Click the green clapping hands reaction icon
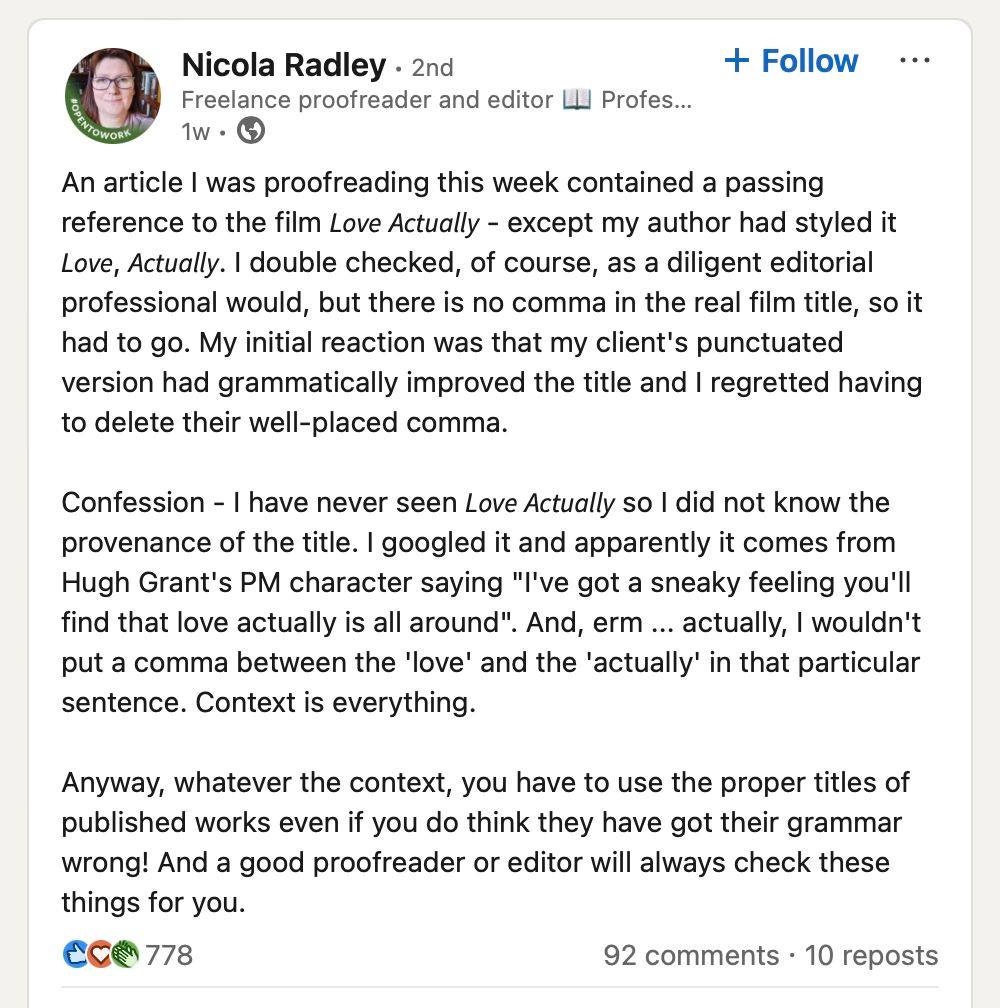 pos(125,954)
